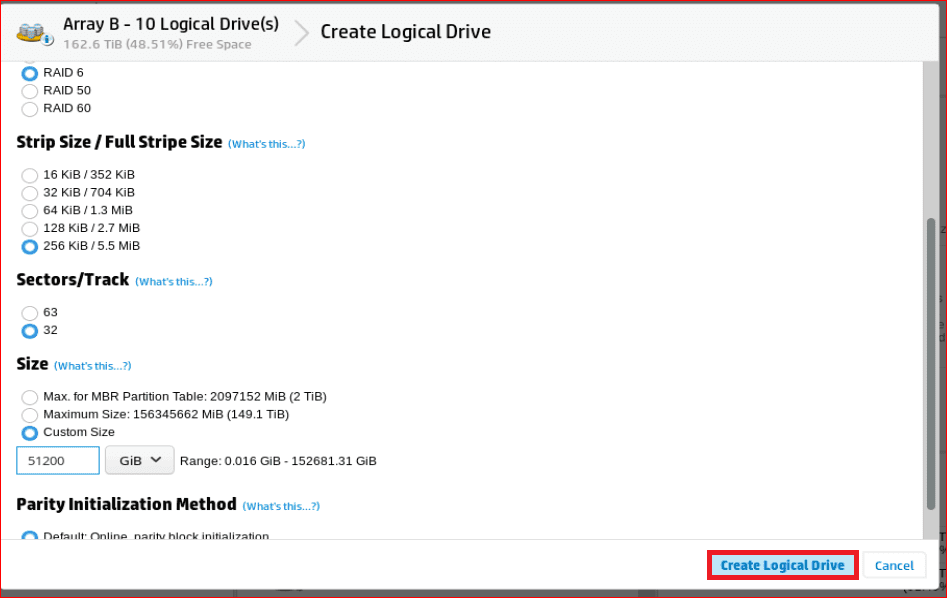Open Parity Initialization "What's this" help
Viewport: 947px width, 598px height.
pyautogui.click(x=281, y=506)
